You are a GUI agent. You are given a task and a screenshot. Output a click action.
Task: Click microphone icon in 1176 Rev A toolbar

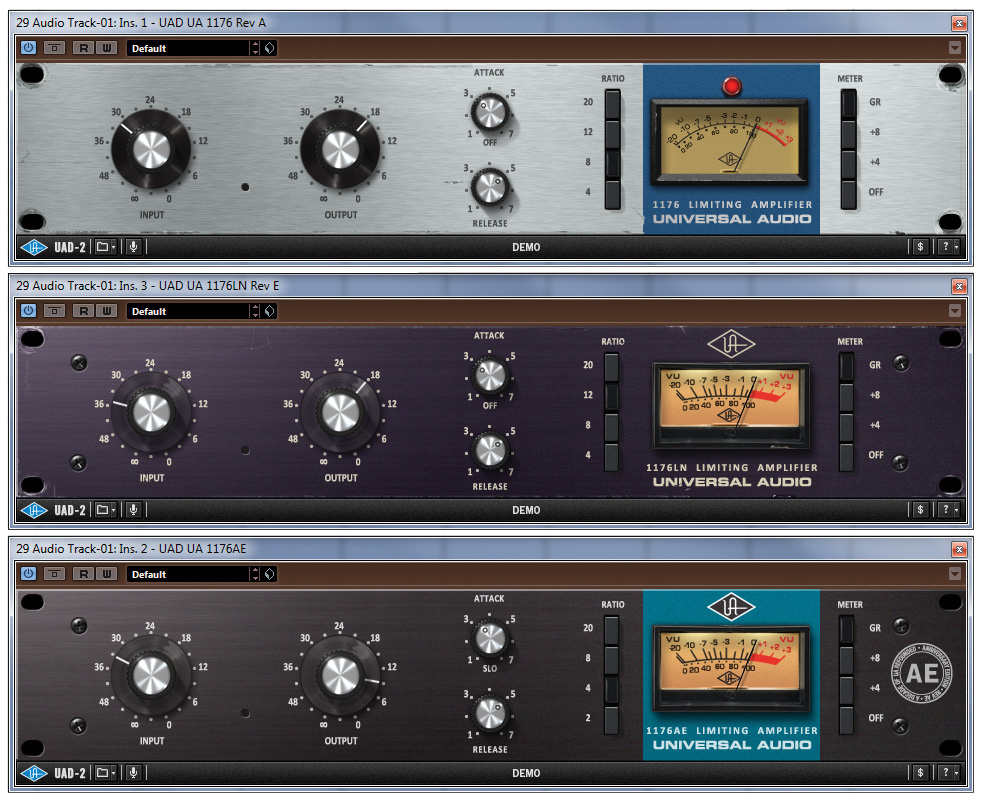coord(132,247)
